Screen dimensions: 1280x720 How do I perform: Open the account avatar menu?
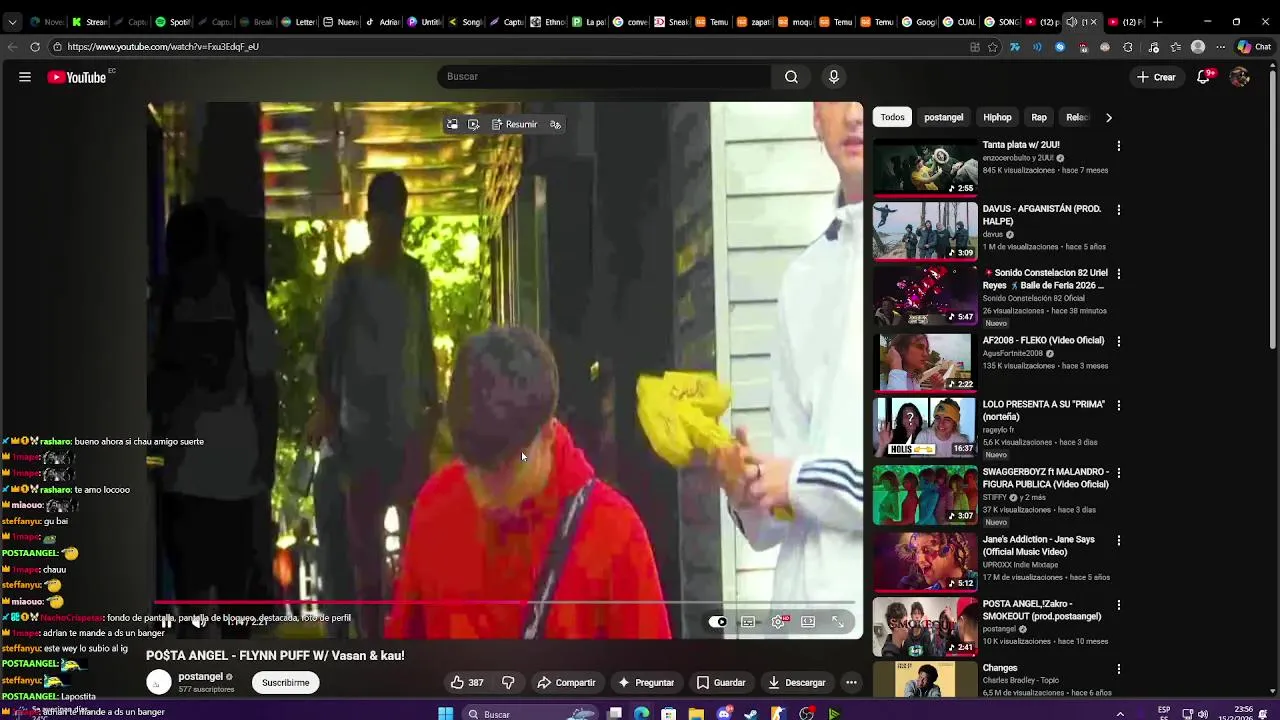(1240, 77)
